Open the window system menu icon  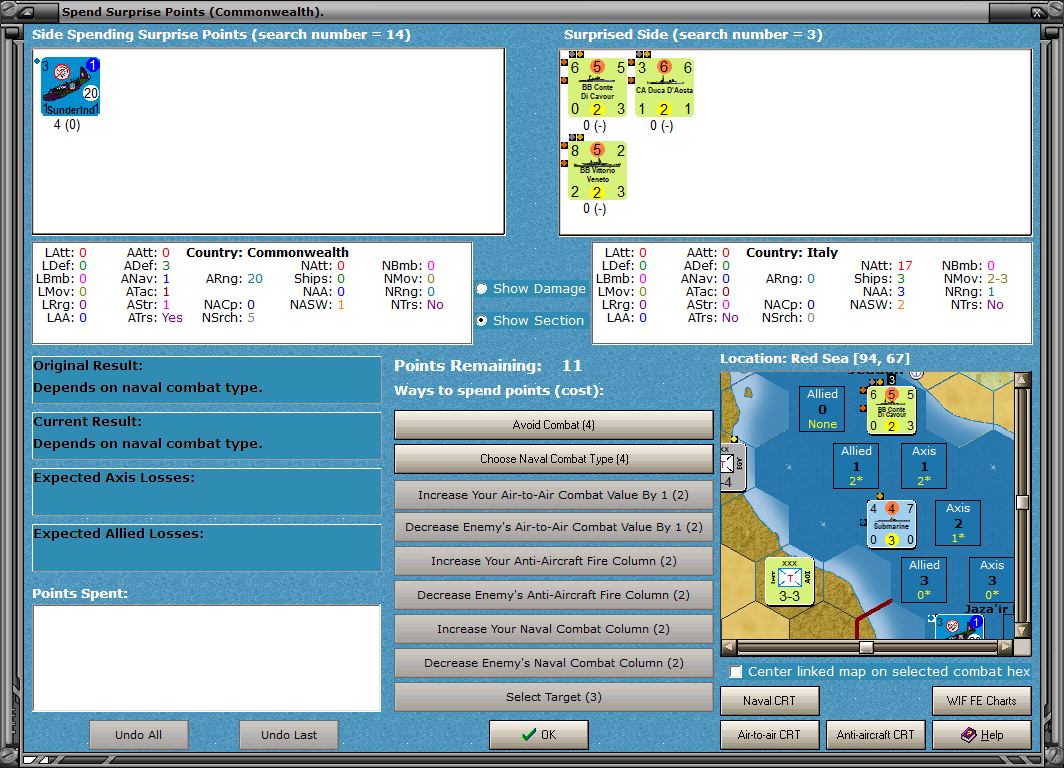[x=27, y=12]
